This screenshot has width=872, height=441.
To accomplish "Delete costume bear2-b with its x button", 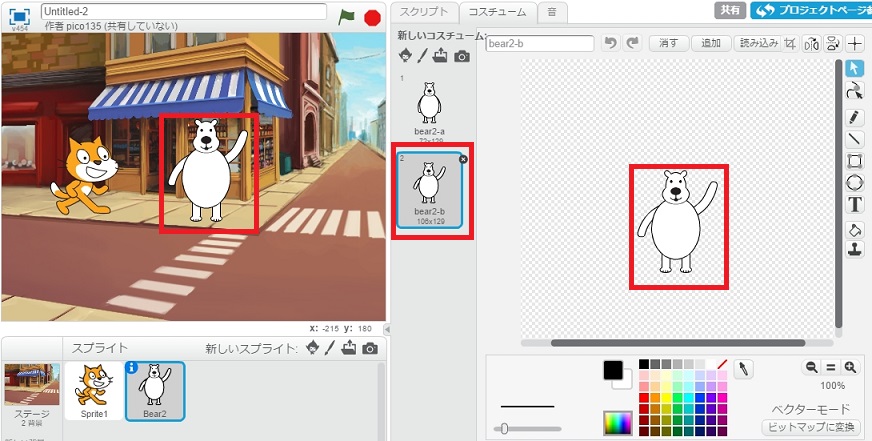I will (463, 160).
